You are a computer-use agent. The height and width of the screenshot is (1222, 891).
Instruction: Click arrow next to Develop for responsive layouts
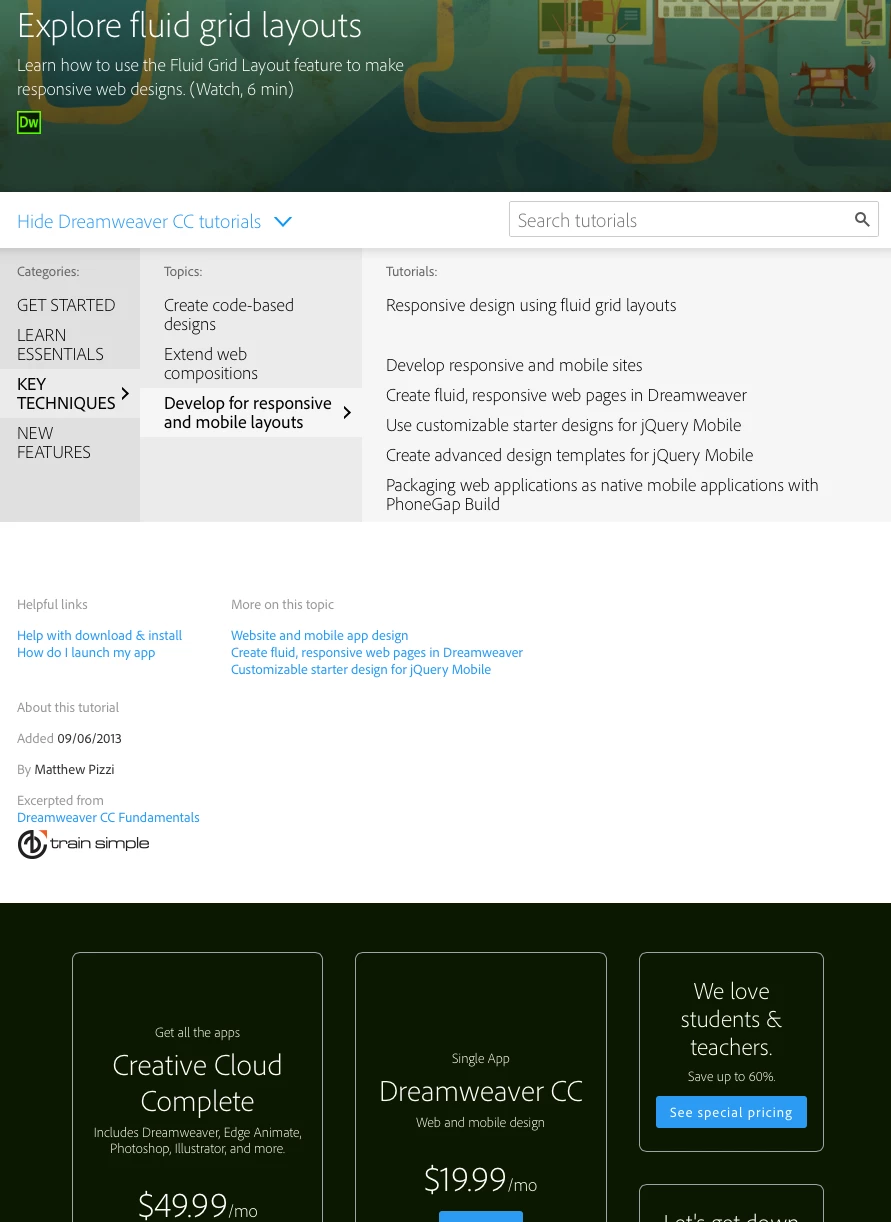pos(347,413)
